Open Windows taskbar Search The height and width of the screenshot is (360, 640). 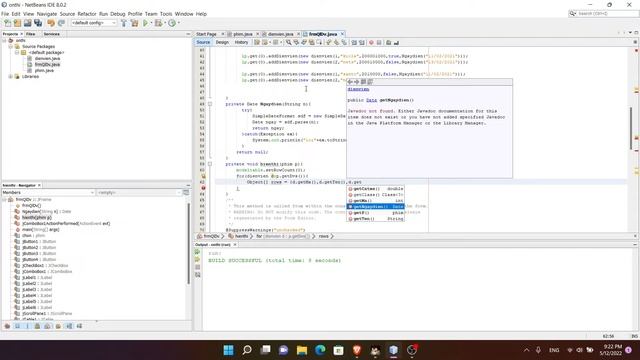tap(247, 350)
